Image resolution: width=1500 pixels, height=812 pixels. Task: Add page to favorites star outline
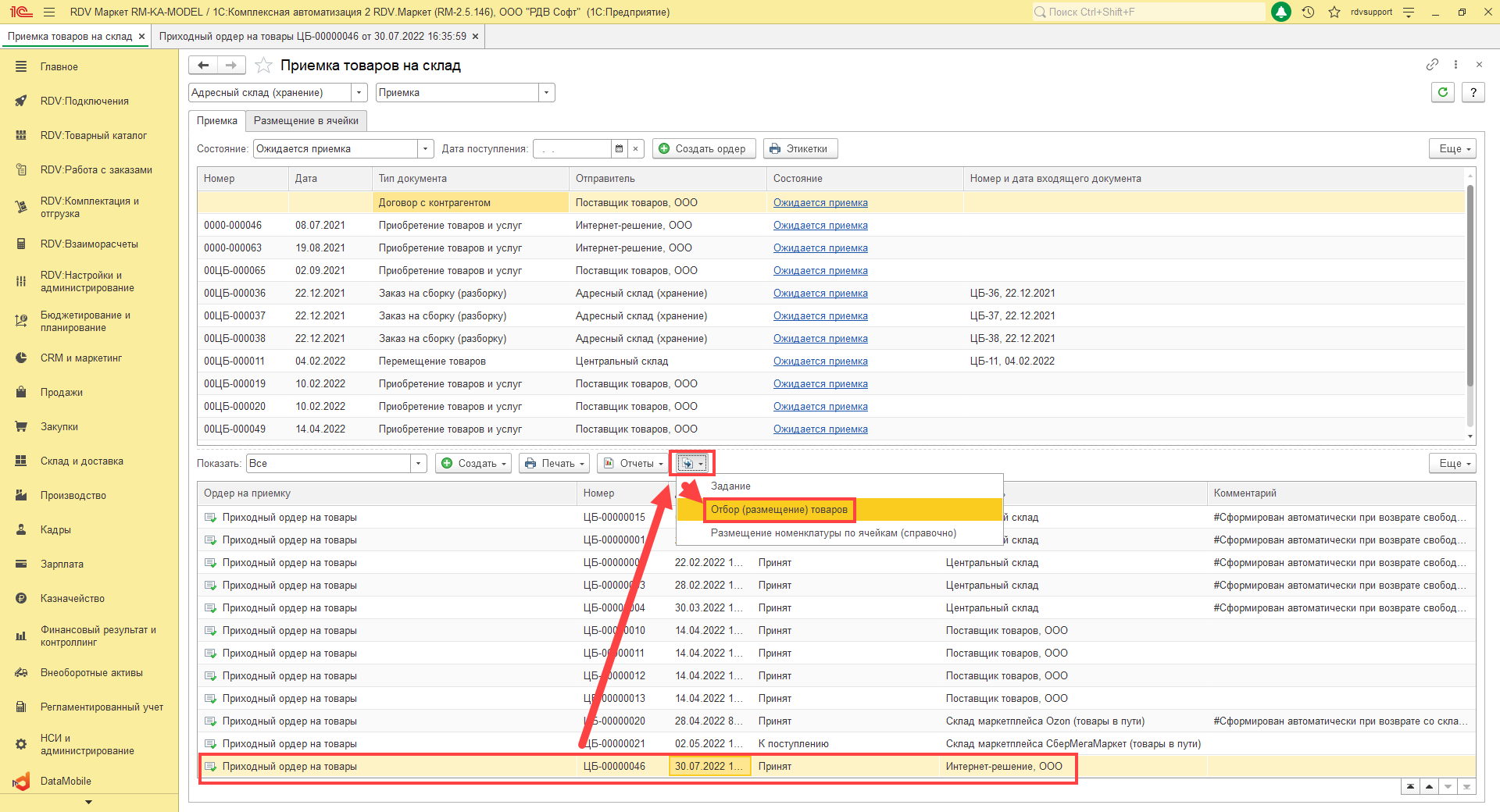pos(264,66)
